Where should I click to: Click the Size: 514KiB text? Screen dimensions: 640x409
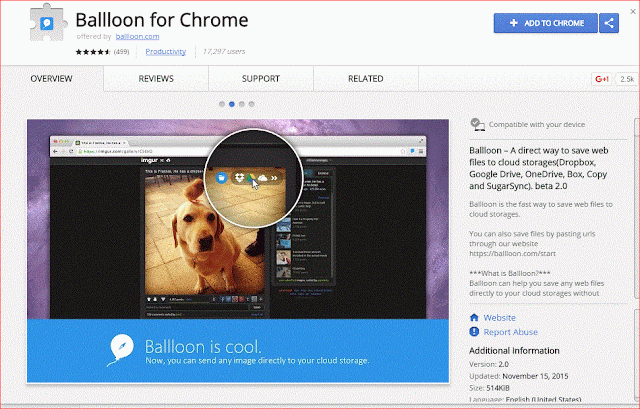(x=489, y=388)
